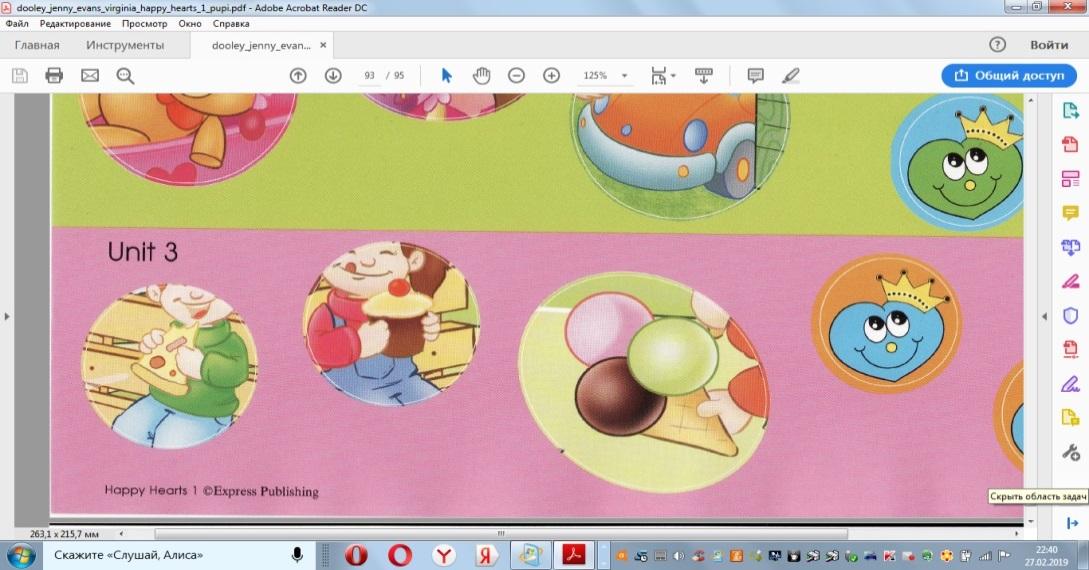Activate the Hand pan tool
The image size is (1089, 570).
(481, 75)
